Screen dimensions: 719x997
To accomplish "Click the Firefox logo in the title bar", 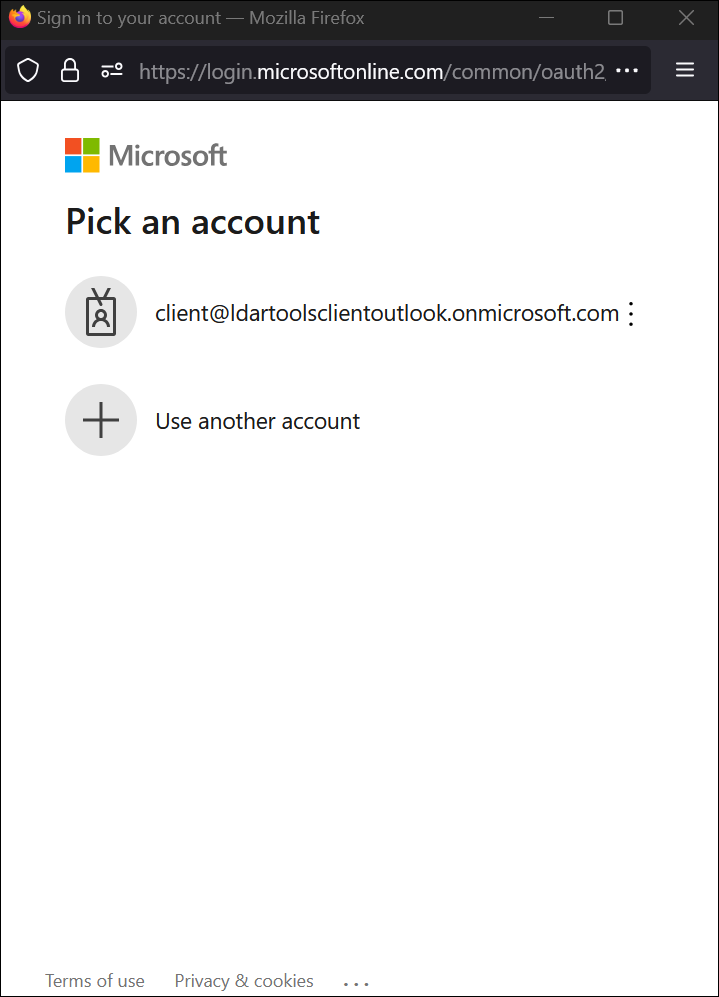I will point(19,18).
